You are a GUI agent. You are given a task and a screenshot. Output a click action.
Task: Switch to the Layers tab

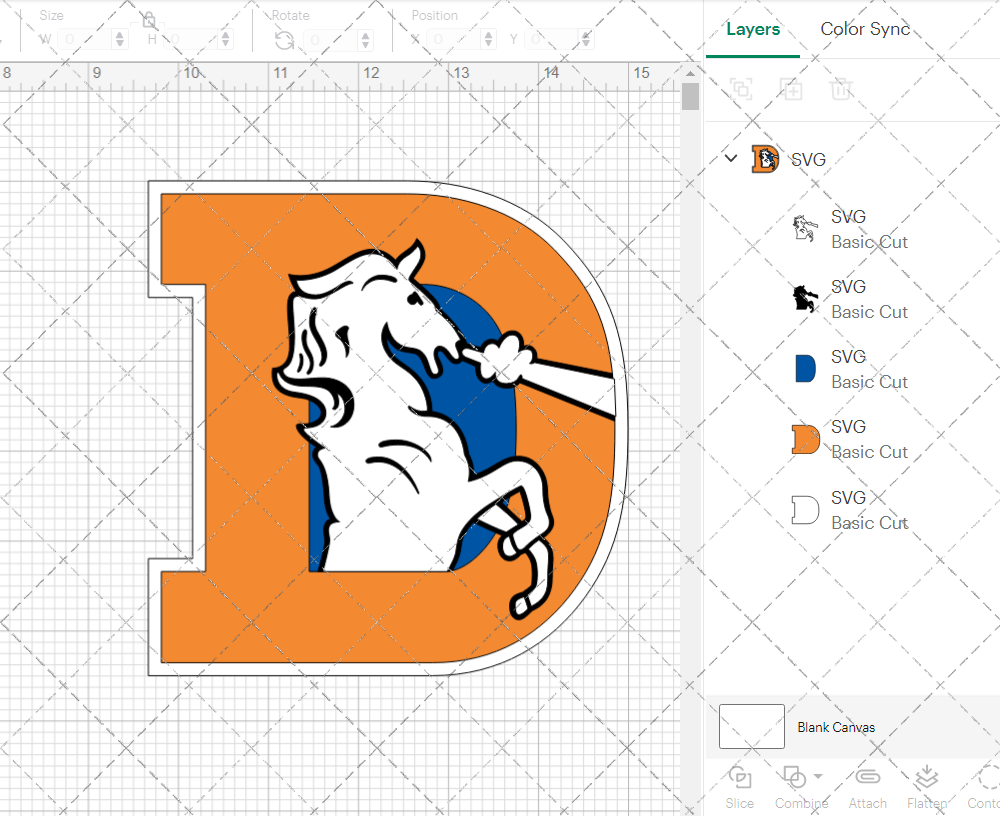click(x=753, y=29)
